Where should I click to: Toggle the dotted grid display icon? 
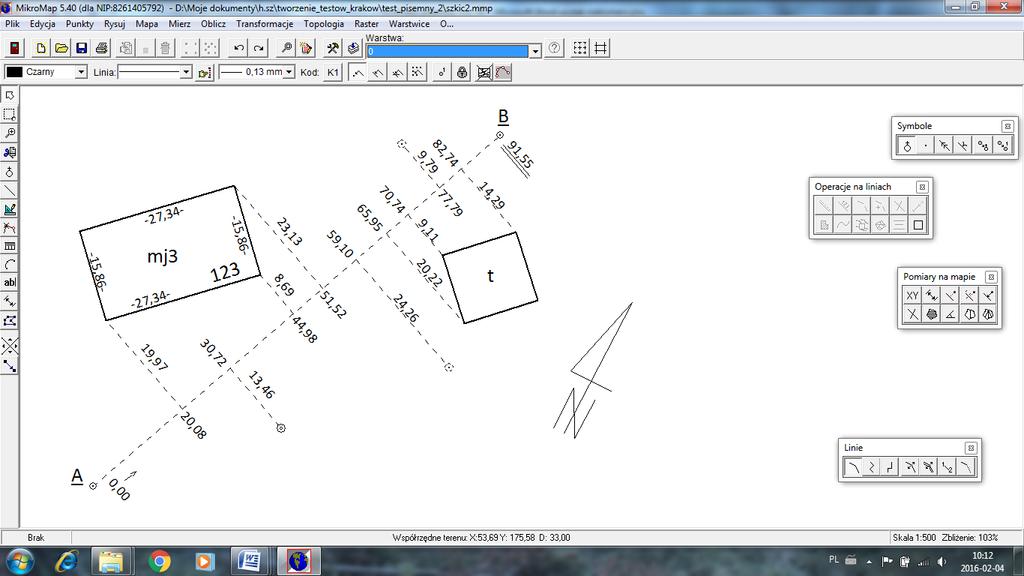[580, 48]
